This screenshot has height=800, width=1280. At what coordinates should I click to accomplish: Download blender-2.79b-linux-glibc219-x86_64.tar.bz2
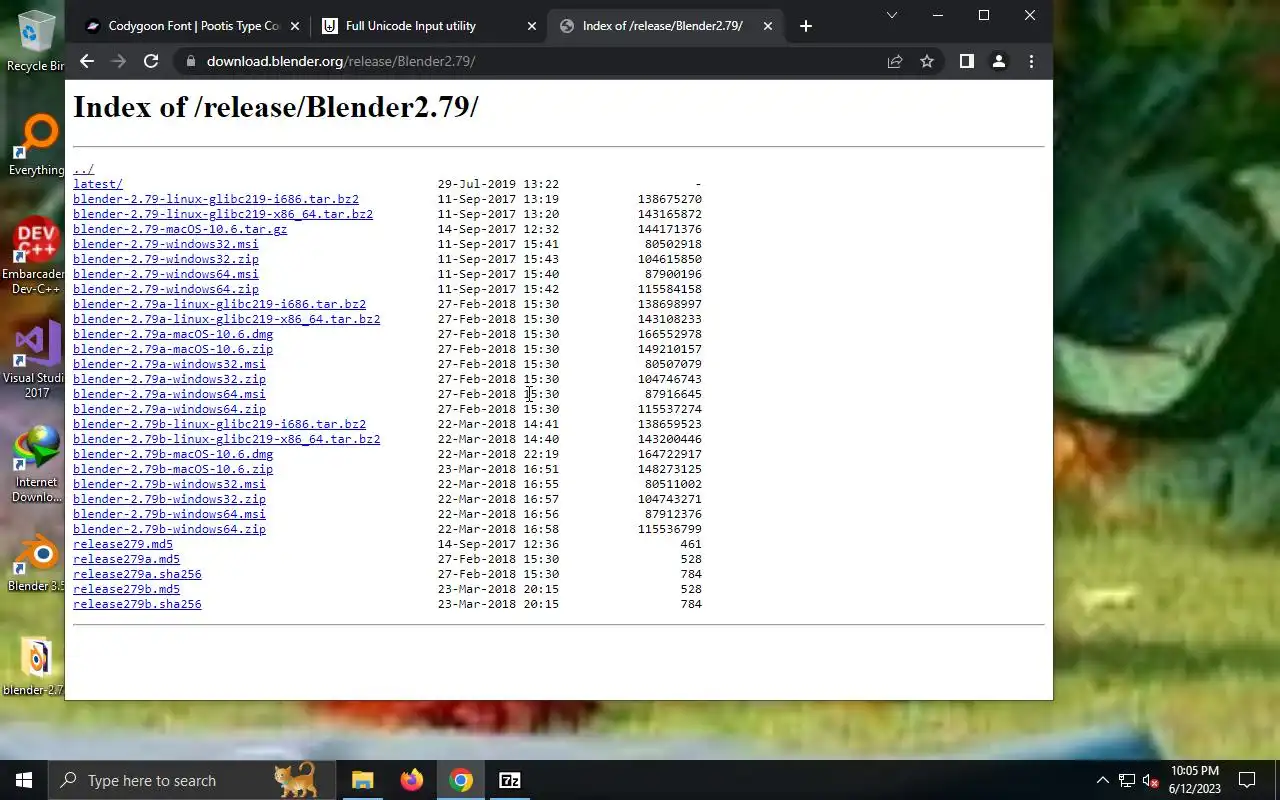pos(227,439)
